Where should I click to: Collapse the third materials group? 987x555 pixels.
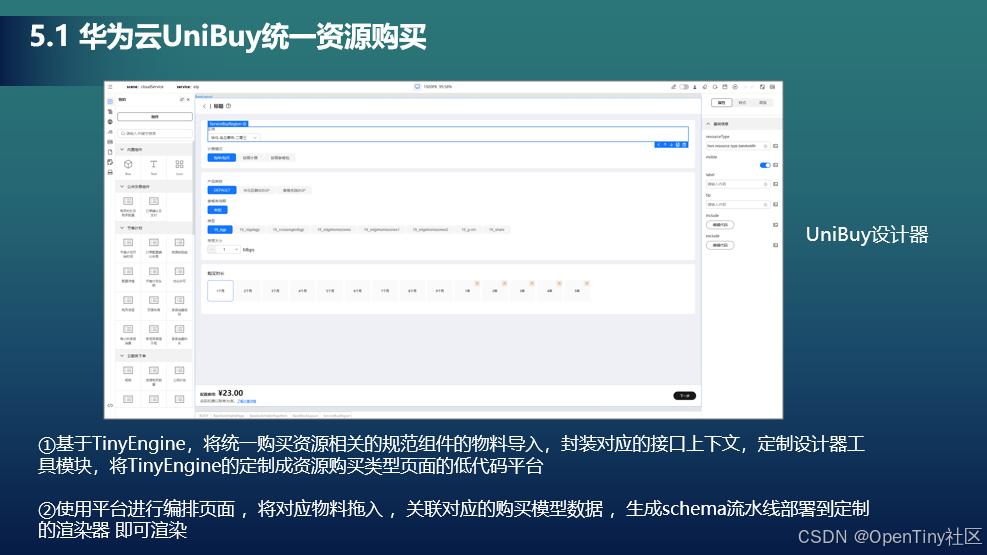[122, 228]
